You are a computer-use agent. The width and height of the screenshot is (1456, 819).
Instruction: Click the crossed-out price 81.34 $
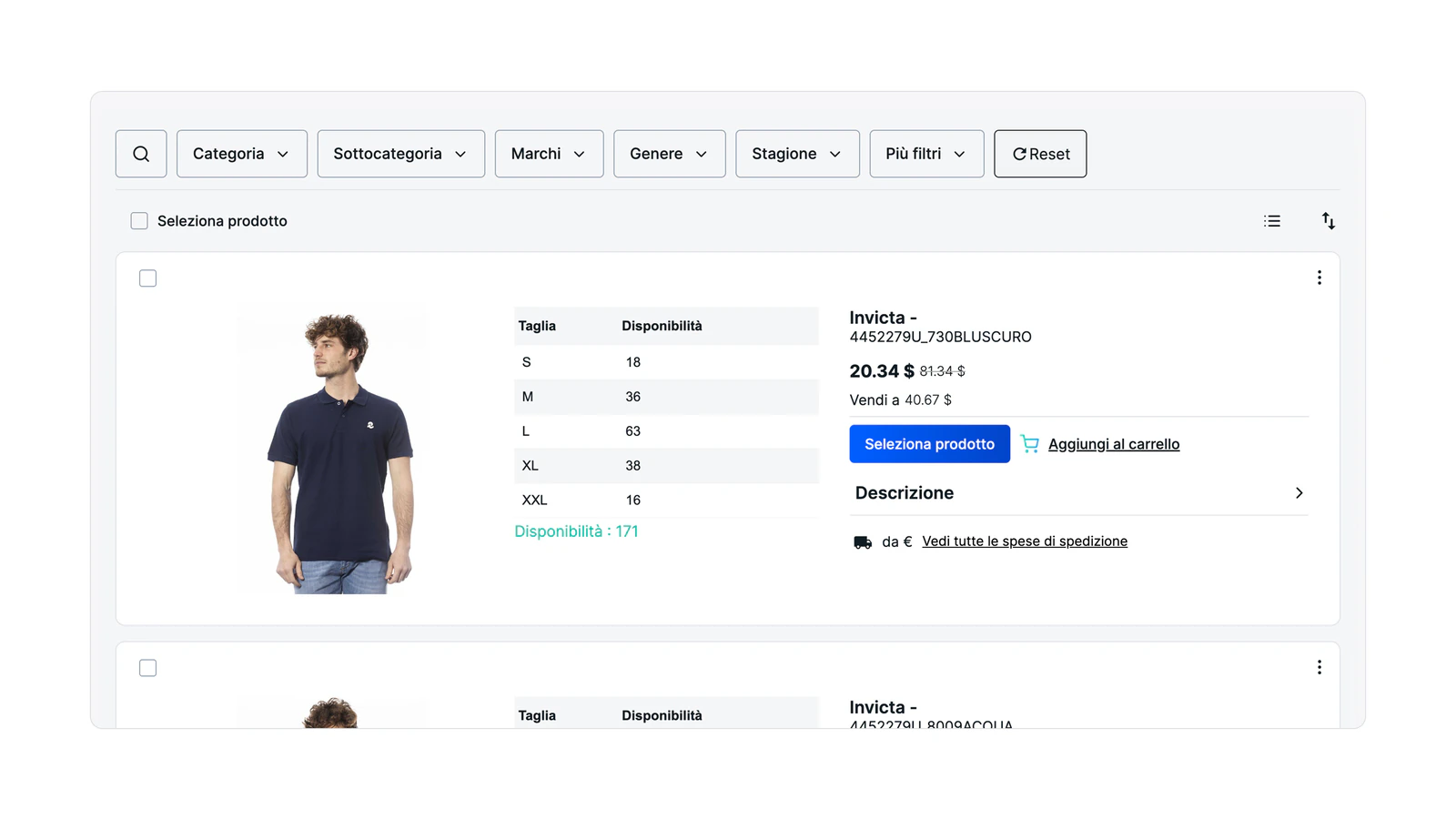coord(943,371)
